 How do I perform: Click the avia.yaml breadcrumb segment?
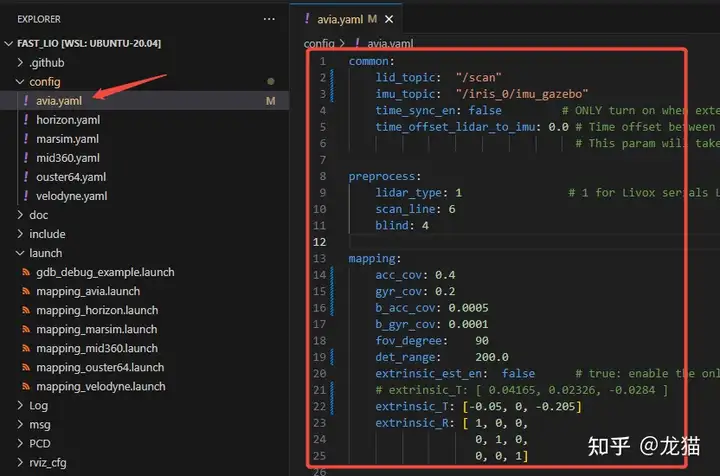[x=390, y=44]
